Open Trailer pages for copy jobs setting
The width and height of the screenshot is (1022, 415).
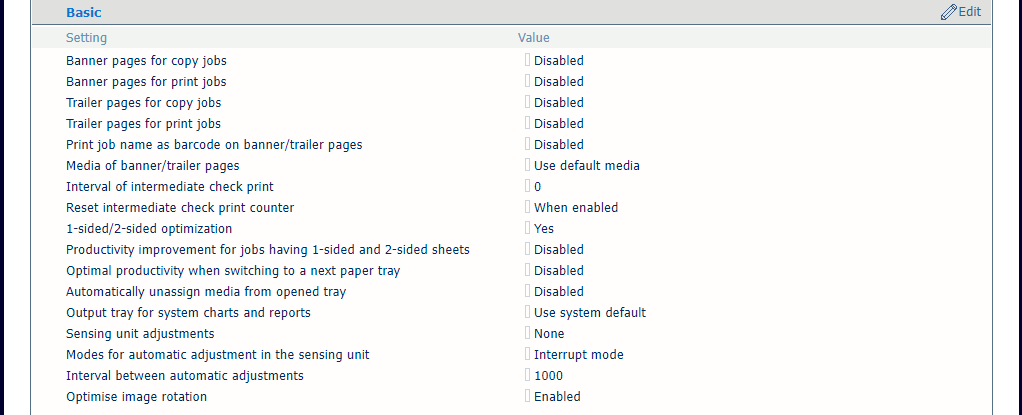pos(143,103)
